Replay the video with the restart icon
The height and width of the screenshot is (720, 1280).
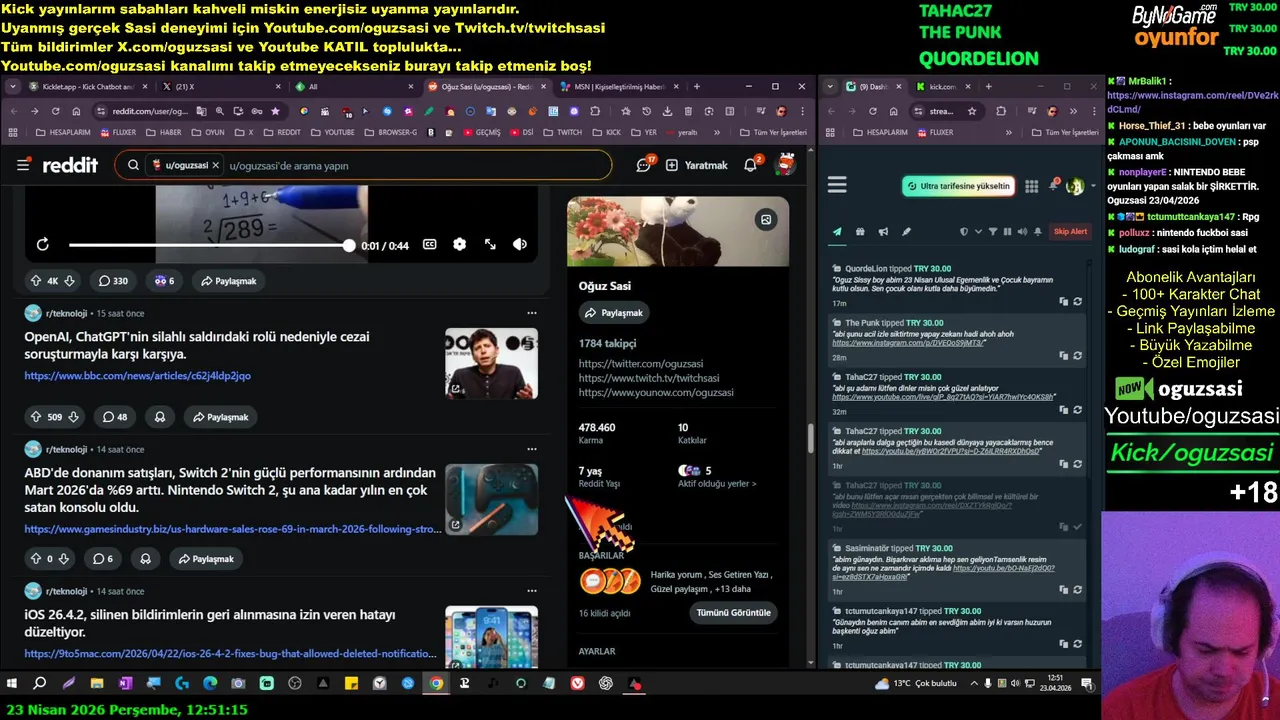42,244
